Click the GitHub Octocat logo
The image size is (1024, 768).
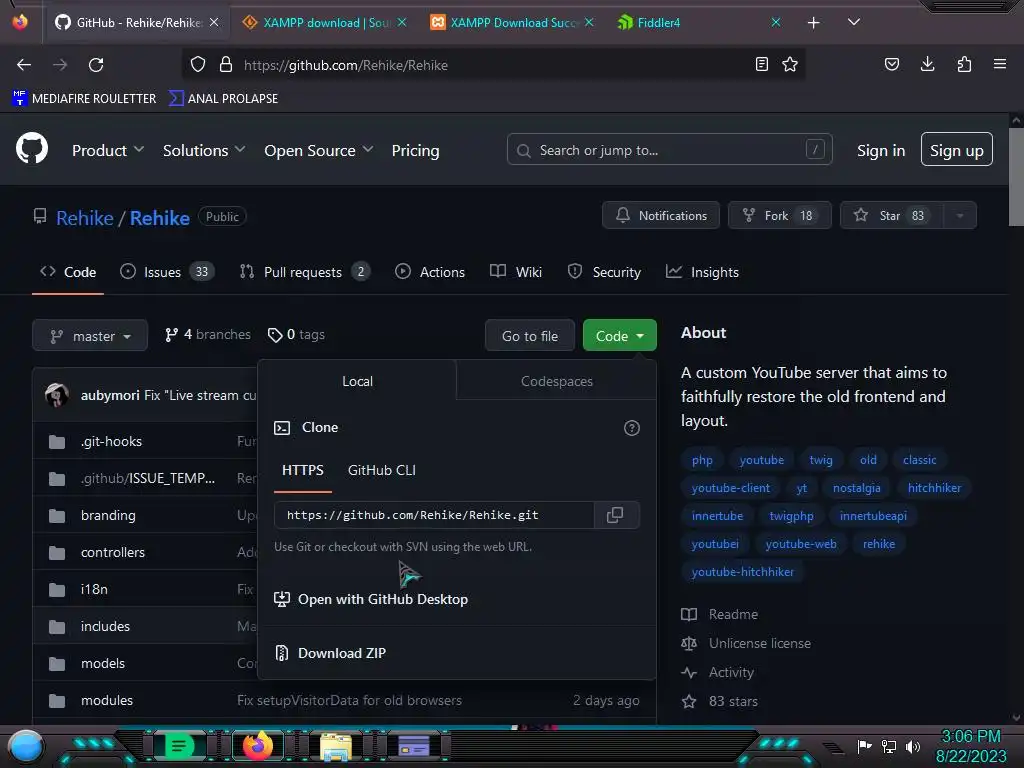tap(32, 148)
